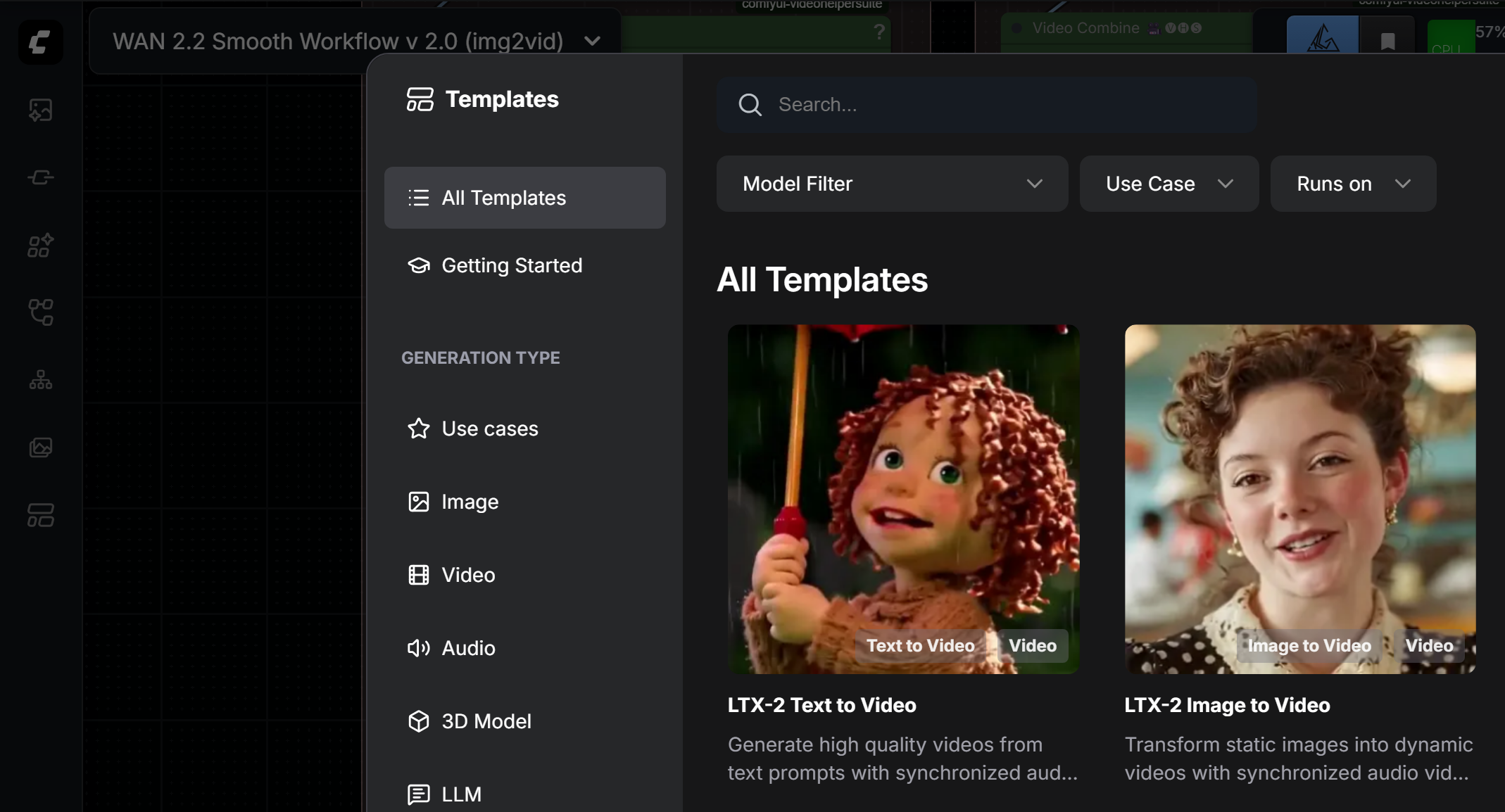Open the media assets gallery icon in sidebar
Viewport: 1505px width, 812px height.
click(x=41, y=448)
